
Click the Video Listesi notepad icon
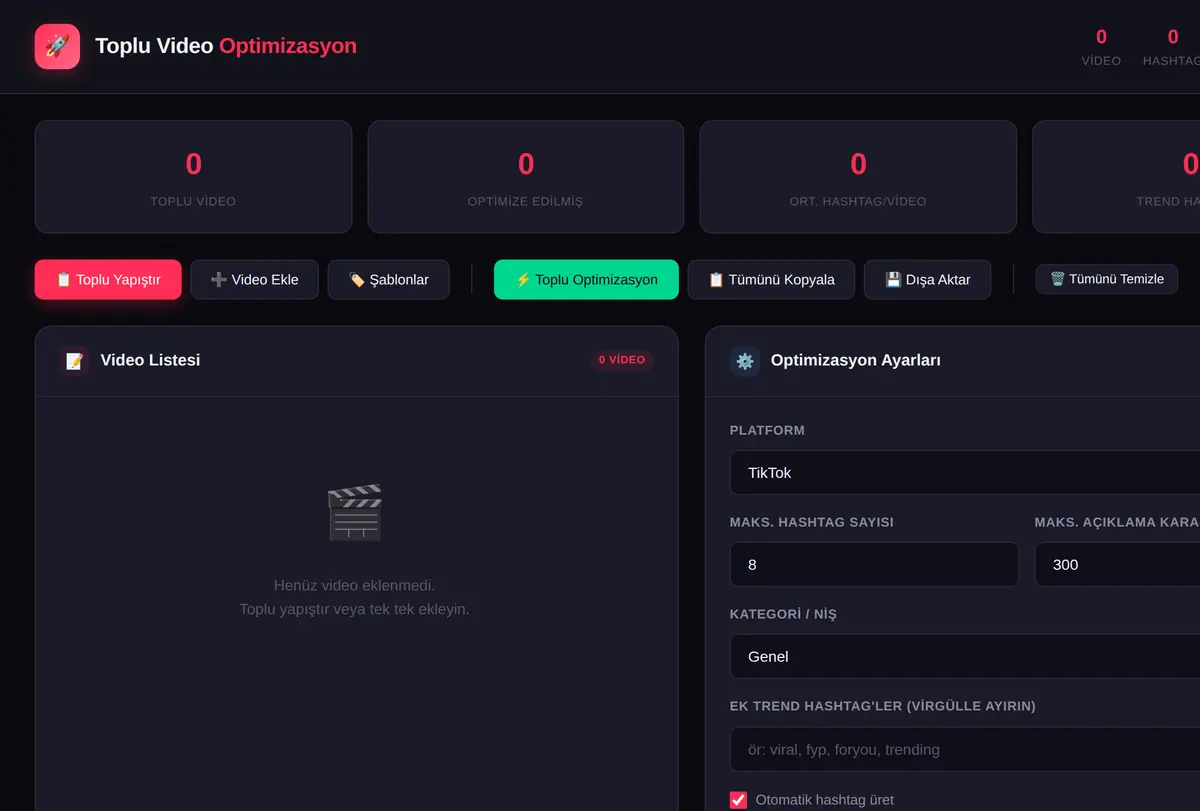(x=74, y=361)
